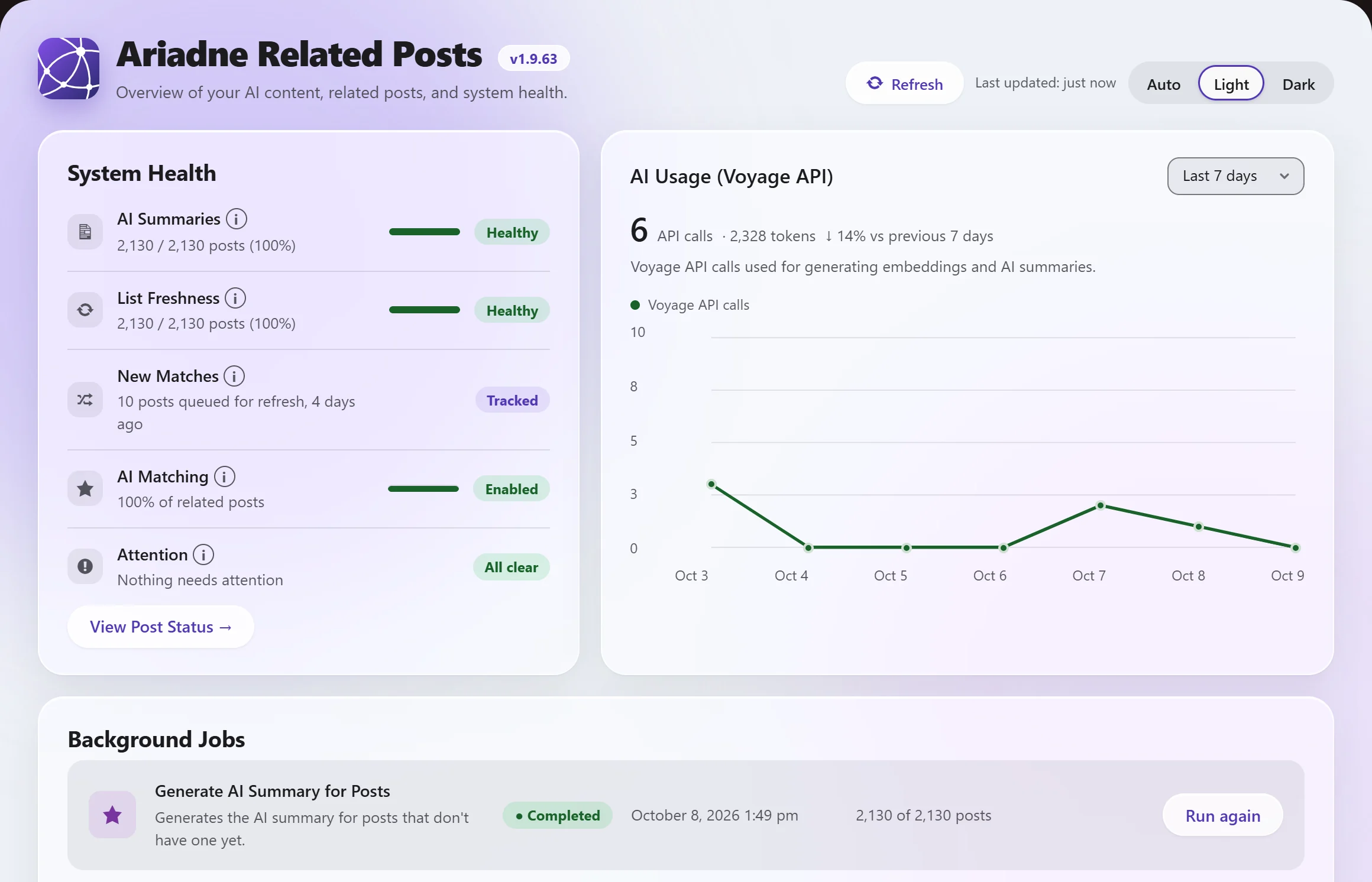Select the Light theme option
This screenshot has height=882, width=1372.
pyautogui.click(x=1231, y=84)
